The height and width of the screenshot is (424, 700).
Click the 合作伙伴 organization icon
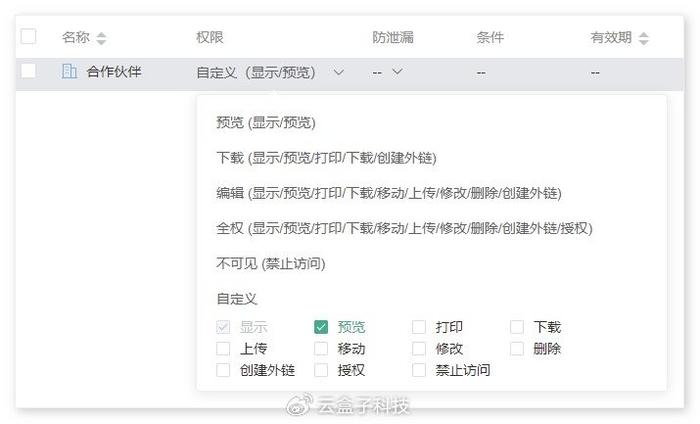(x=69, y=71)
